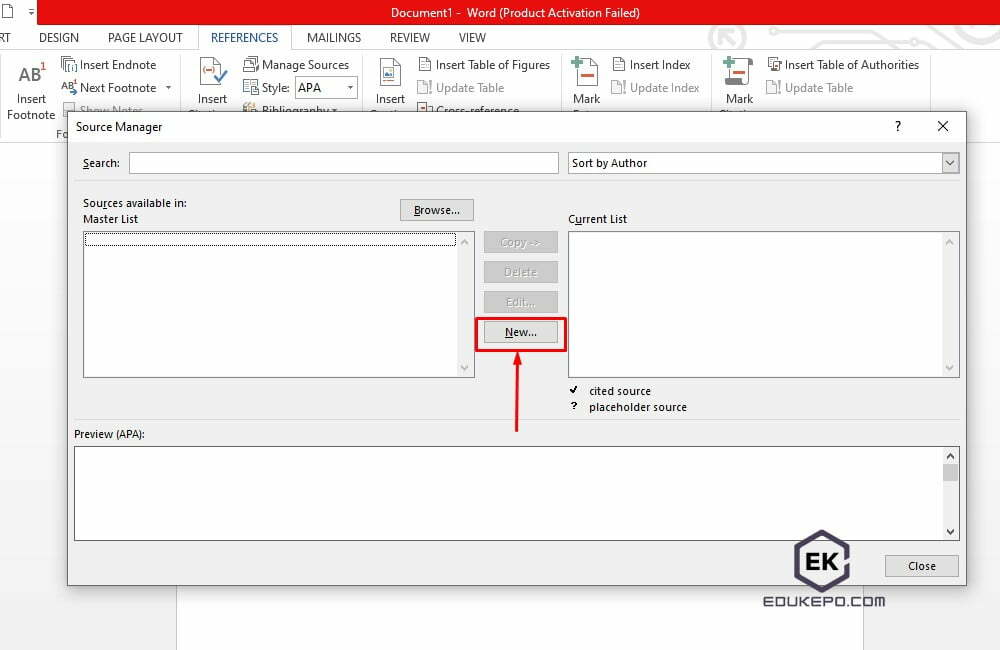1000x650 pixels.
Task: Click the Insert Index icon
Action: coord(653,64)
